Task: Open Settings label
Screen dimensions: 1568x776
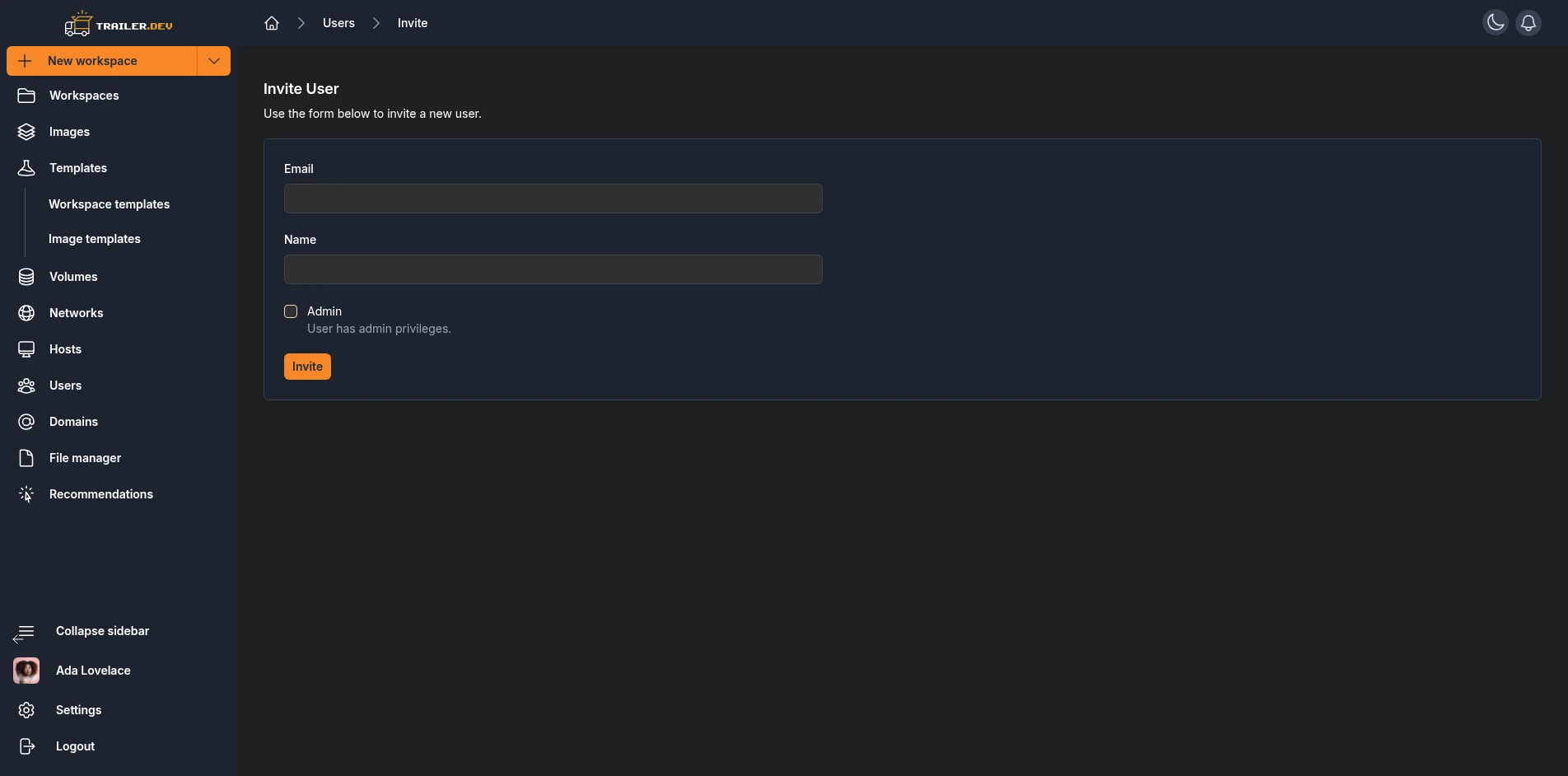Action: [x=78, y=710]
